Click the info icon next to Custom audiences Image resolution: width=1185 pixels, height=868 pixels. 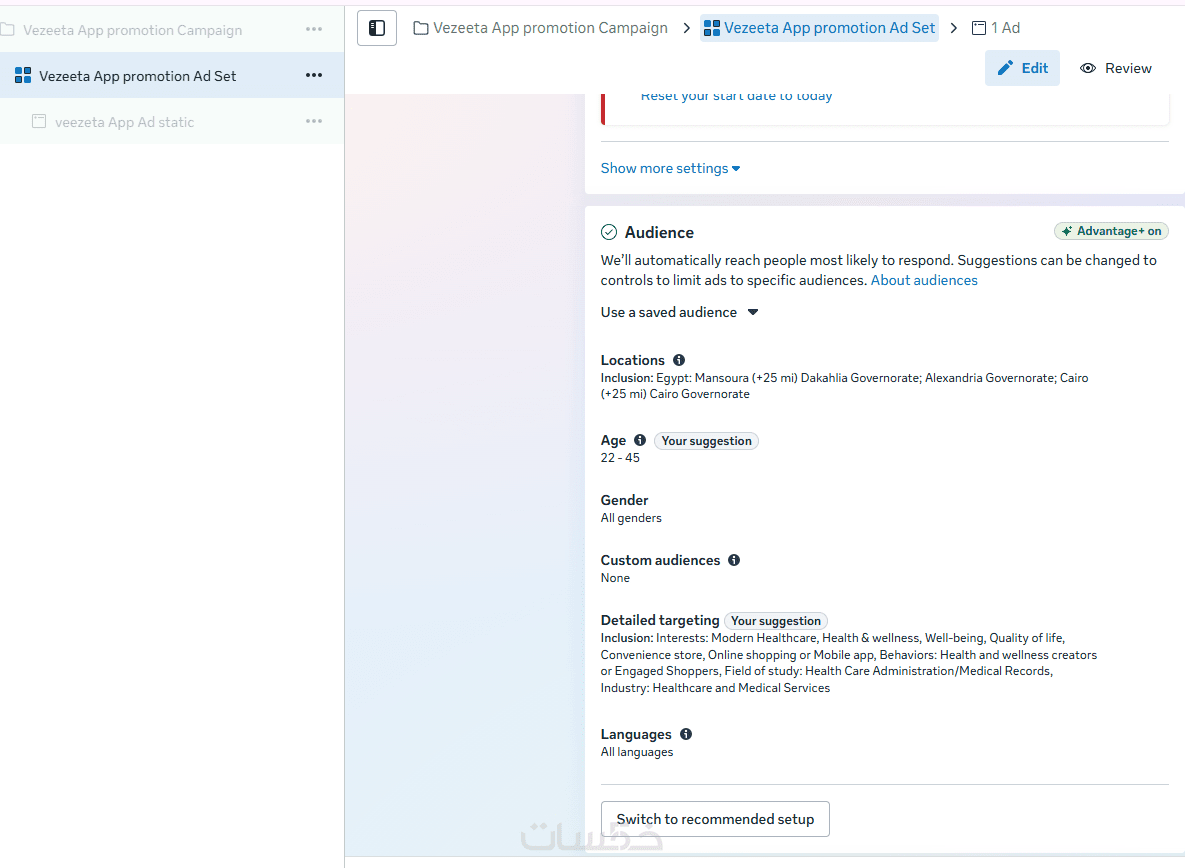[x=734, y=561]
